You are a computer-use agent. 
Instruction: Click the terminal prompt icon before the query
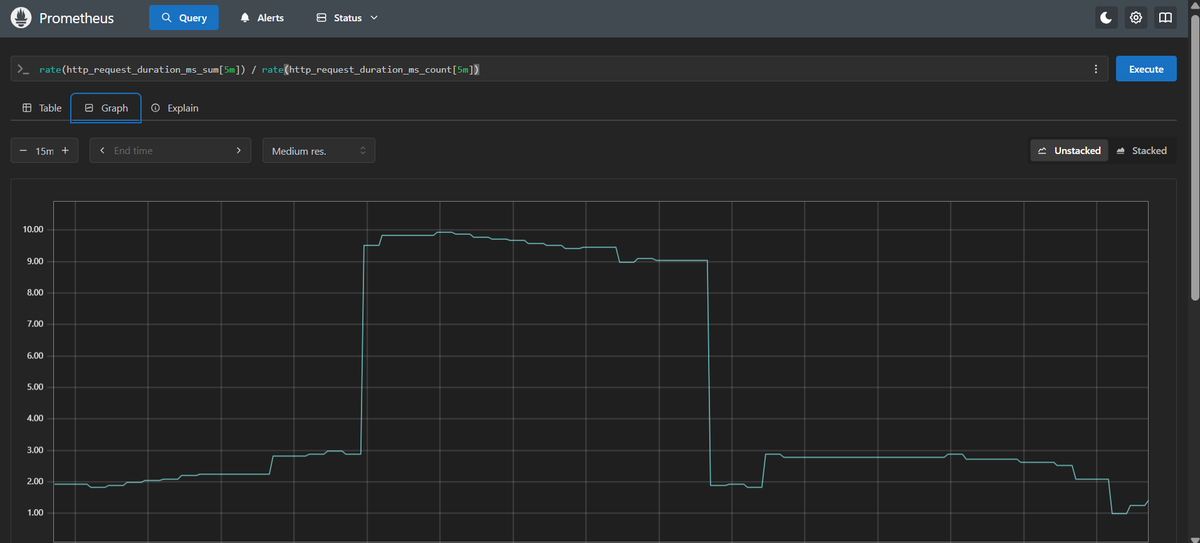(x=24, y=69)
